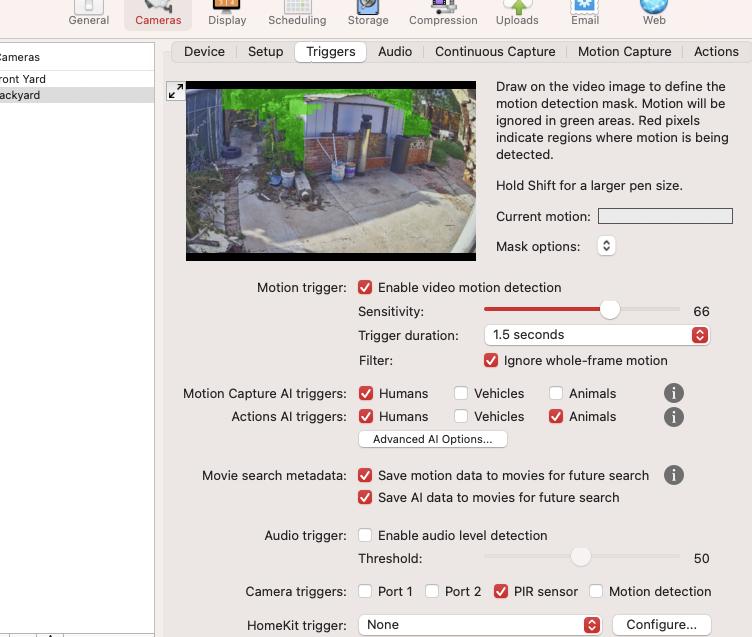The height and width of the screenshot is (637, 752).
Task: Adjust the audio Threshold slider handle
Action: [x=581, y=556]
